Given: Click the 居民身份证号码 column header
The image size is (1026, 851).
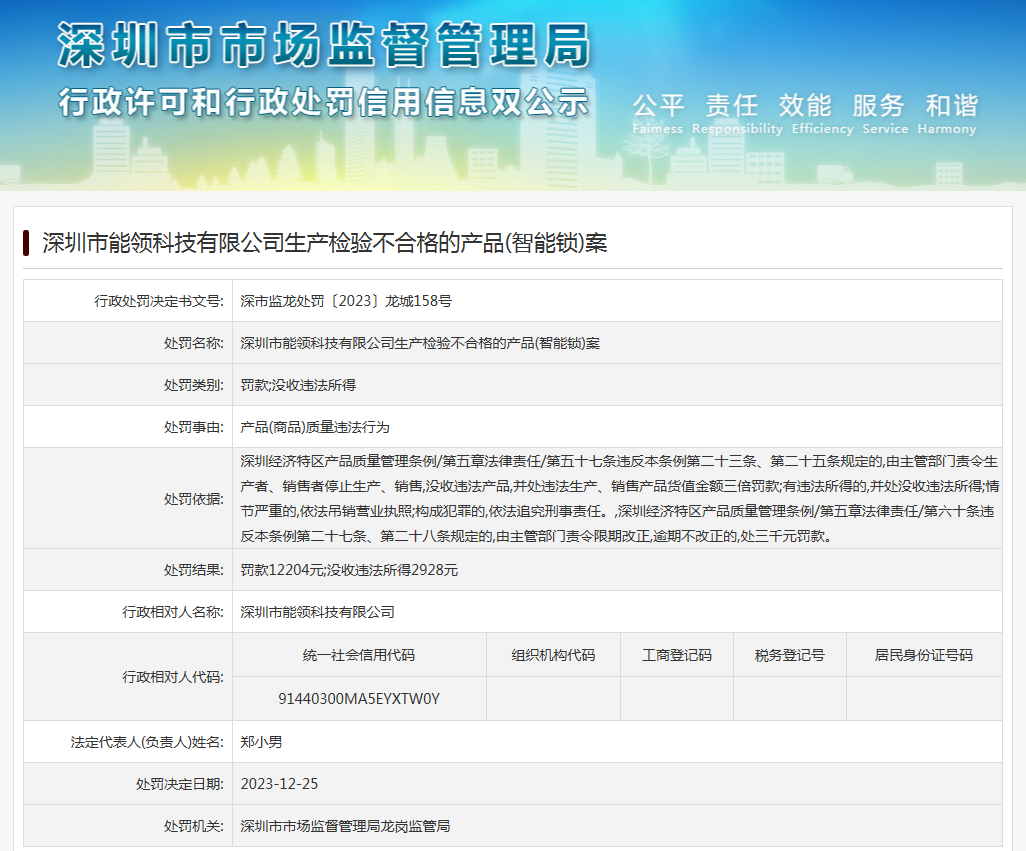Looking at the screenshot, I should pos(923,655).
